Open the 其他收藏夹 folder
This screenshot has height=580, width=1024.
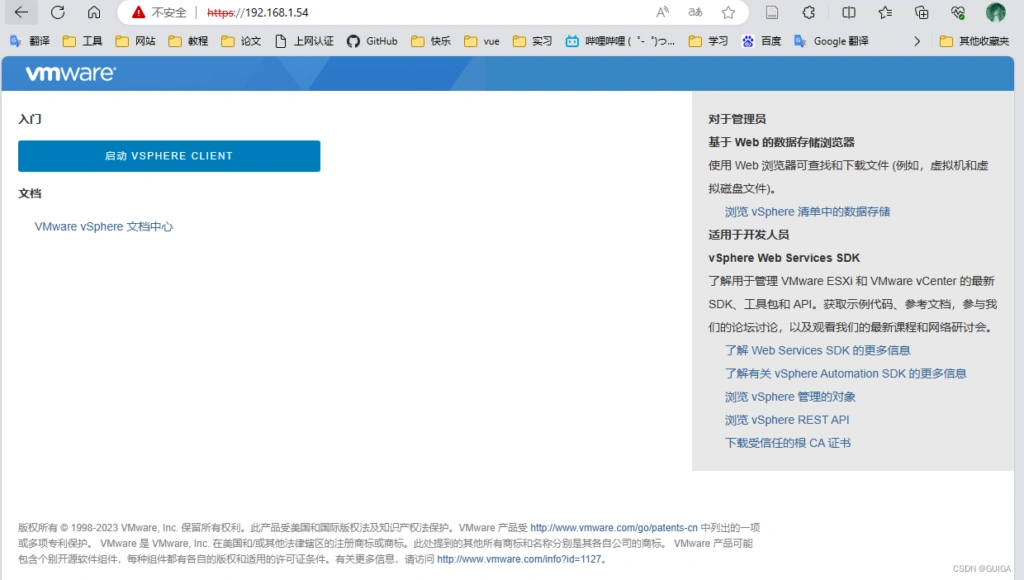click(974, 41)
